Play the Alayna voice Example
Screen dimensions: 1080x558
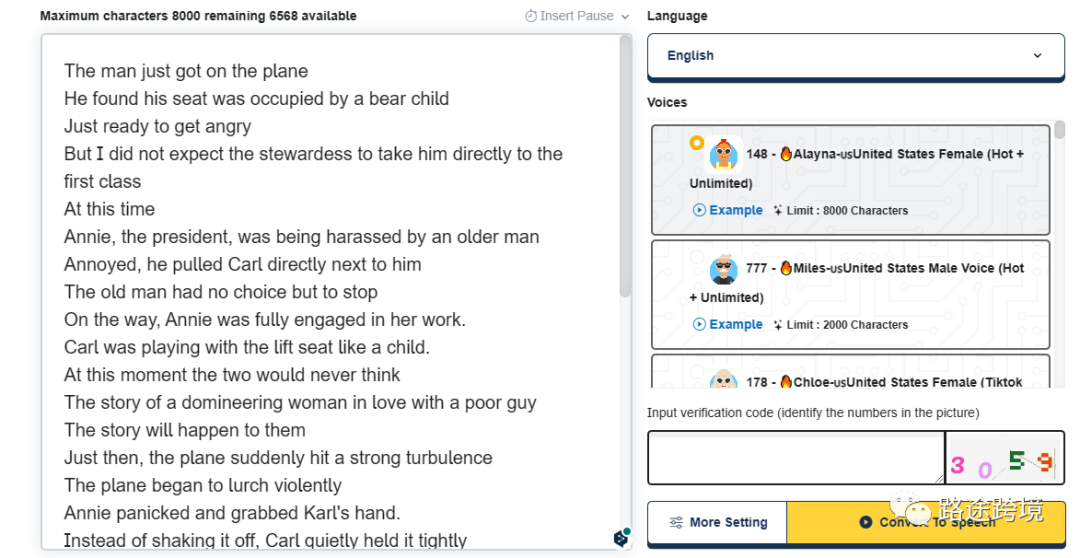tap(728, 210)
